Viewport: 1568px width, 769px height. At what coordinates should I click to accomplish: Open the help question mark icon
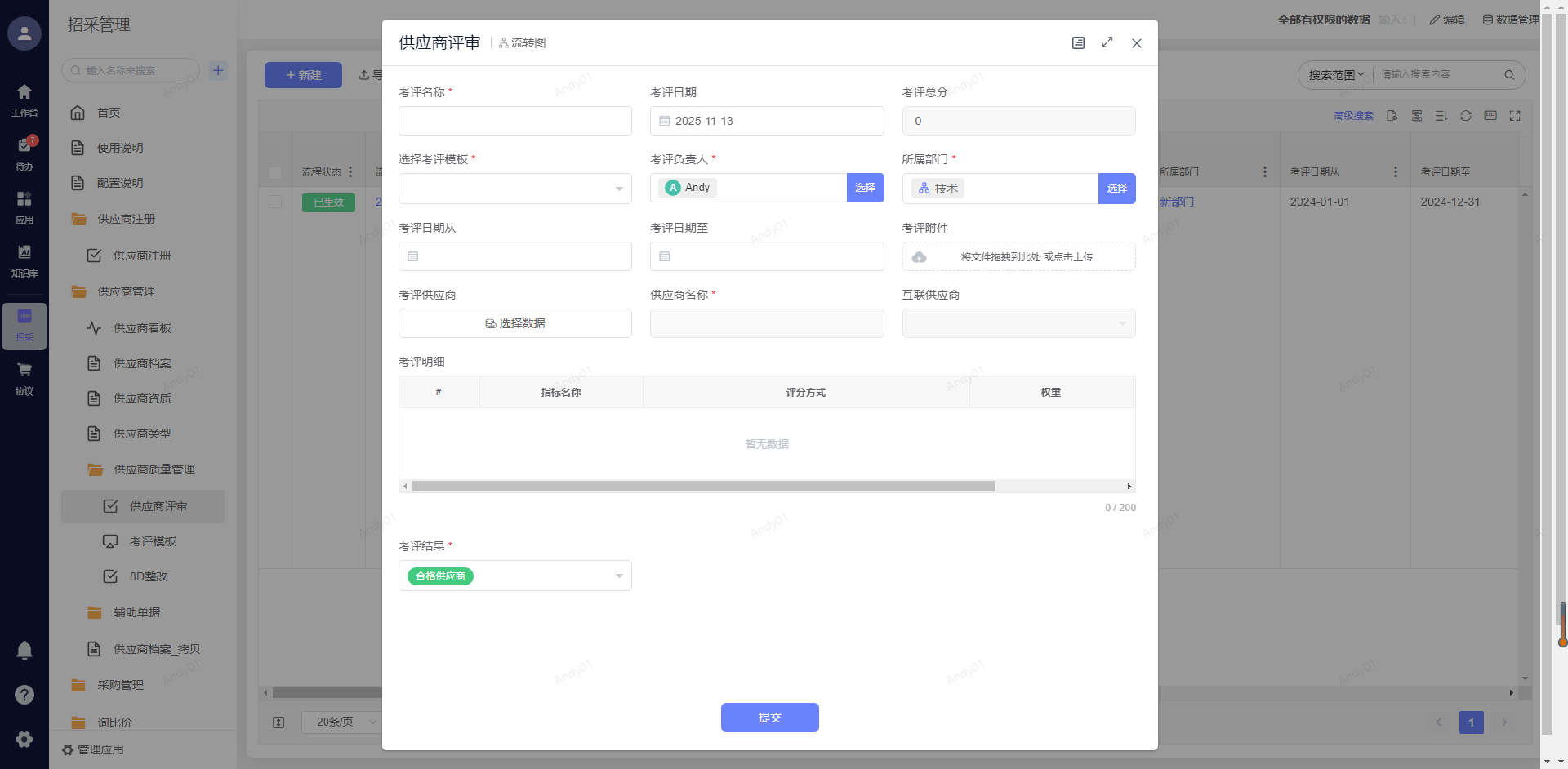24,695
